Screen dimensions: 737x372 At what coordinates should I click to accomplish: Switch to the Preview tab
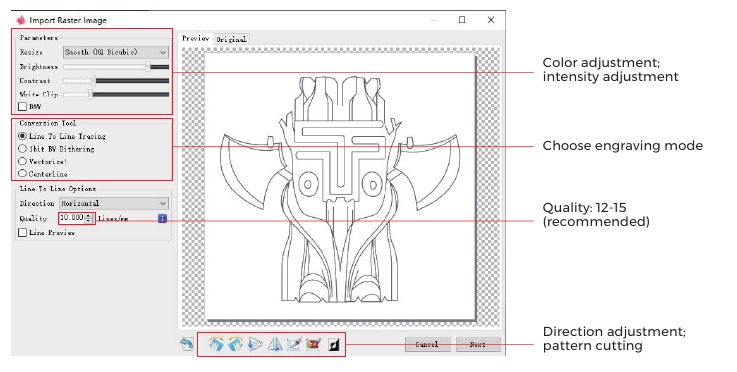196,38
